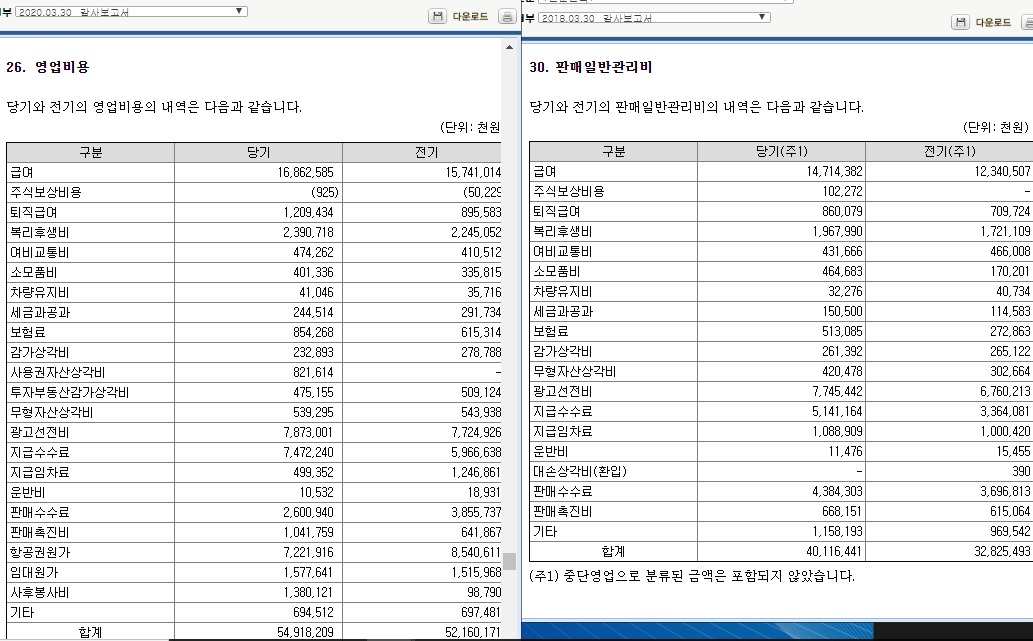Screen dimensions: 1033x641
Task: Click the save icon in the right window
Action: pos(961,22)
